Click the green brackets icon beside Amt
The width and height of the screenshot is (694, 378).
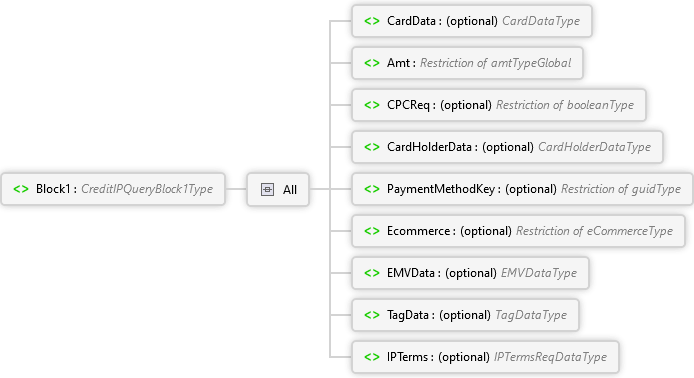point(372,63)
